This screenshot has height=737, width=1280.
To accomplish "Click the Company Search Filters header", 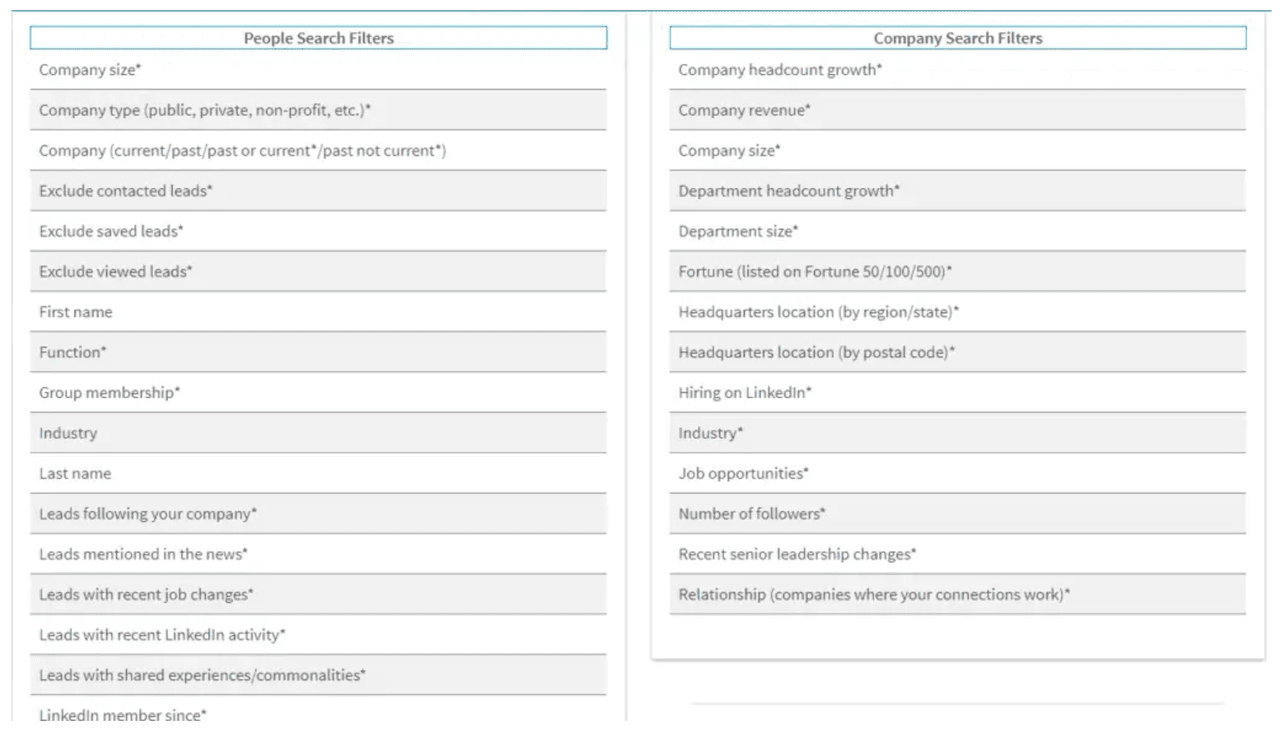I will pos(957,38).
